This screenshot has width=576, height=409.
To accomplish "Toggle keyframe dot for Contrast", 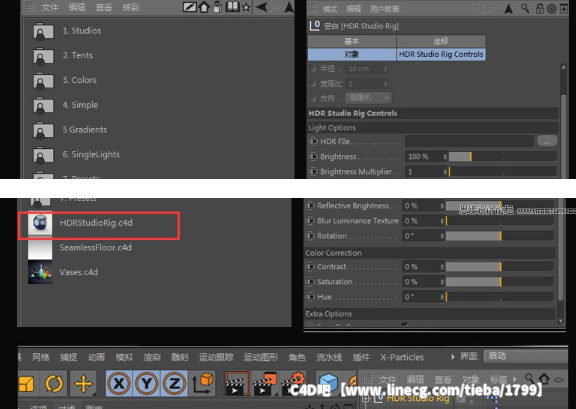I will click(310, 266).
